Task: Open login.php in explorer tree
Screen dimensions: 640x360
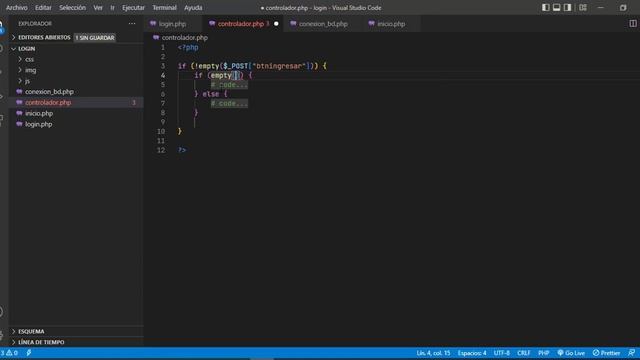Action: (x=39, y=124)
